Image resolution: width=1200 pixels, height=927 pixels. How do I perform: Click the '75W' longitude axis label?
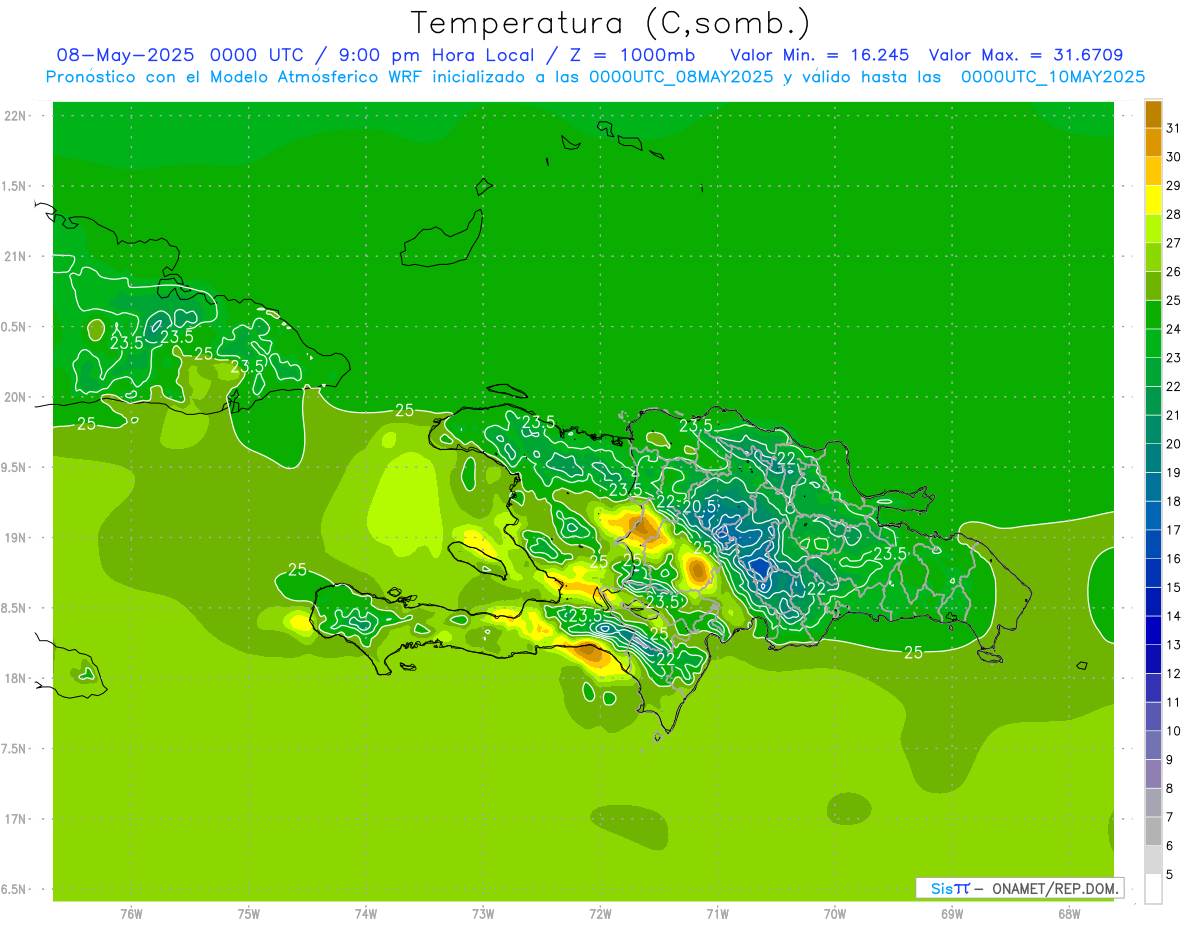point(249,914)
